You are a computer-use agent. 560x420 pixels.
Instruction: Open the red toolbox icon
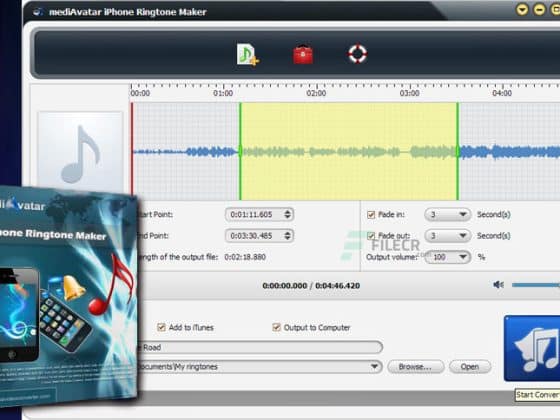click(x=303, y=55)
